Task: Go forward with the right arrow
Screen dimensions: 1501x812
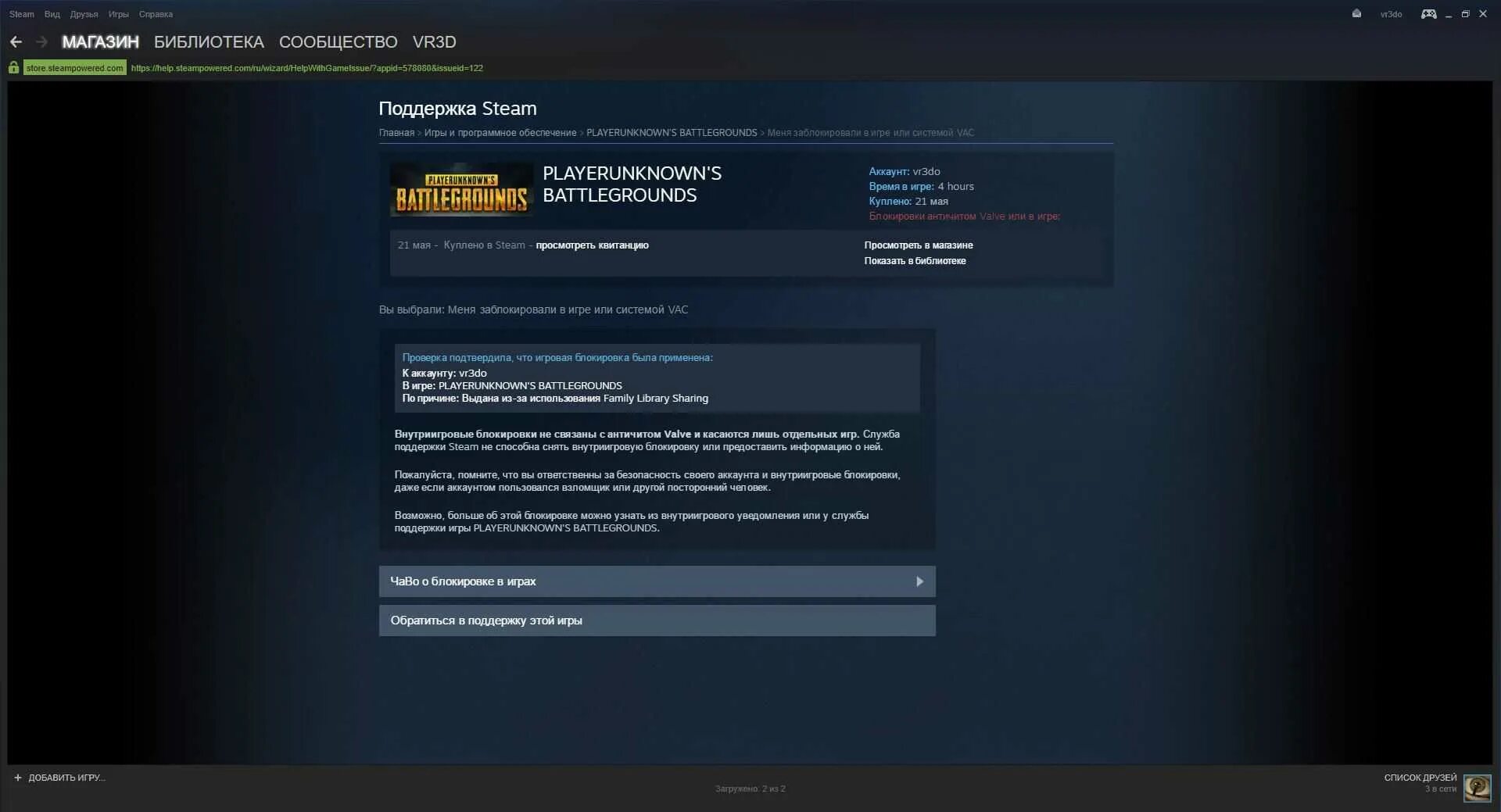Action: tap(42, 42)
